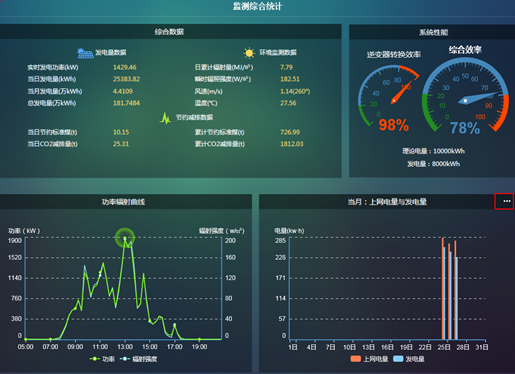This screenshot has height=374, width=515.
Task: Select the 综合数据 panel header
Action: click(170, 32)
